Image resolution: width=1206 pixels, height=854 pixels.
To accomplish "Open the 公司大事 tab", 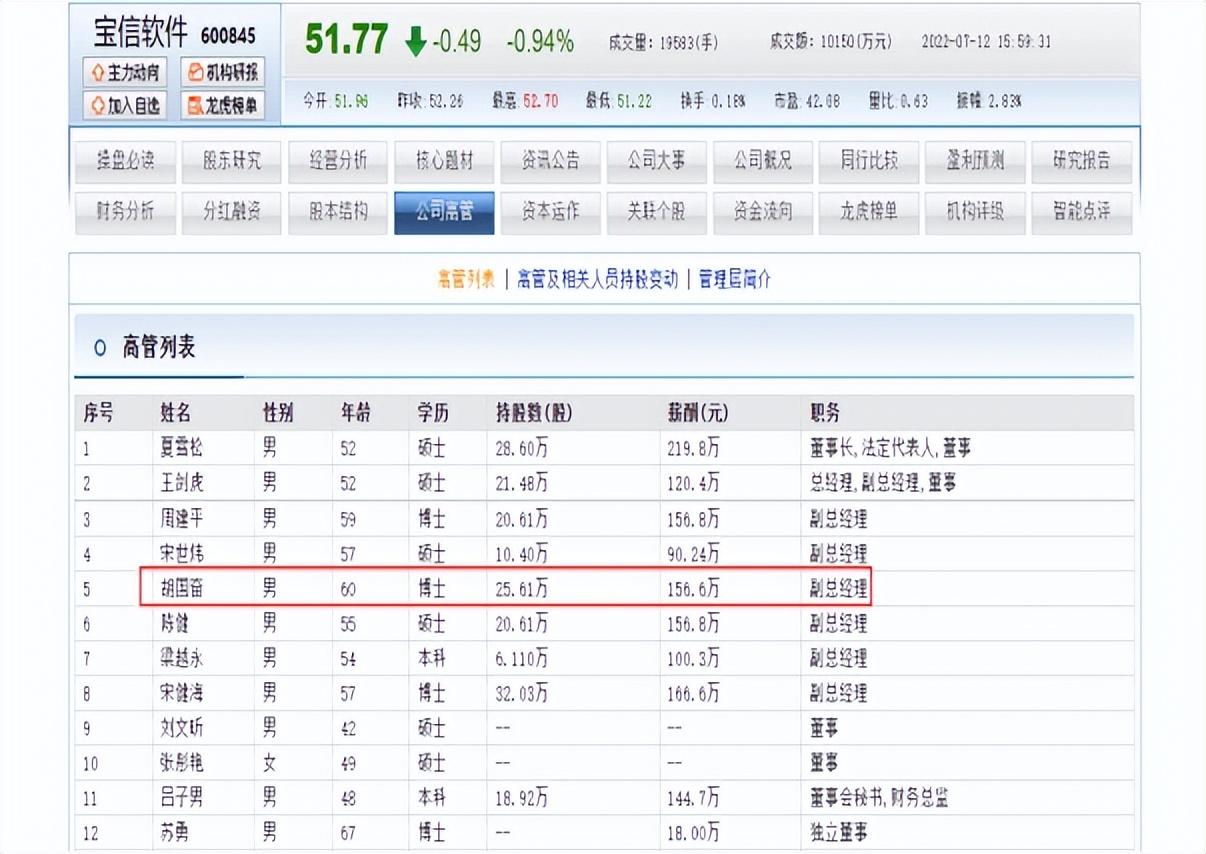I will coord(656,161).
